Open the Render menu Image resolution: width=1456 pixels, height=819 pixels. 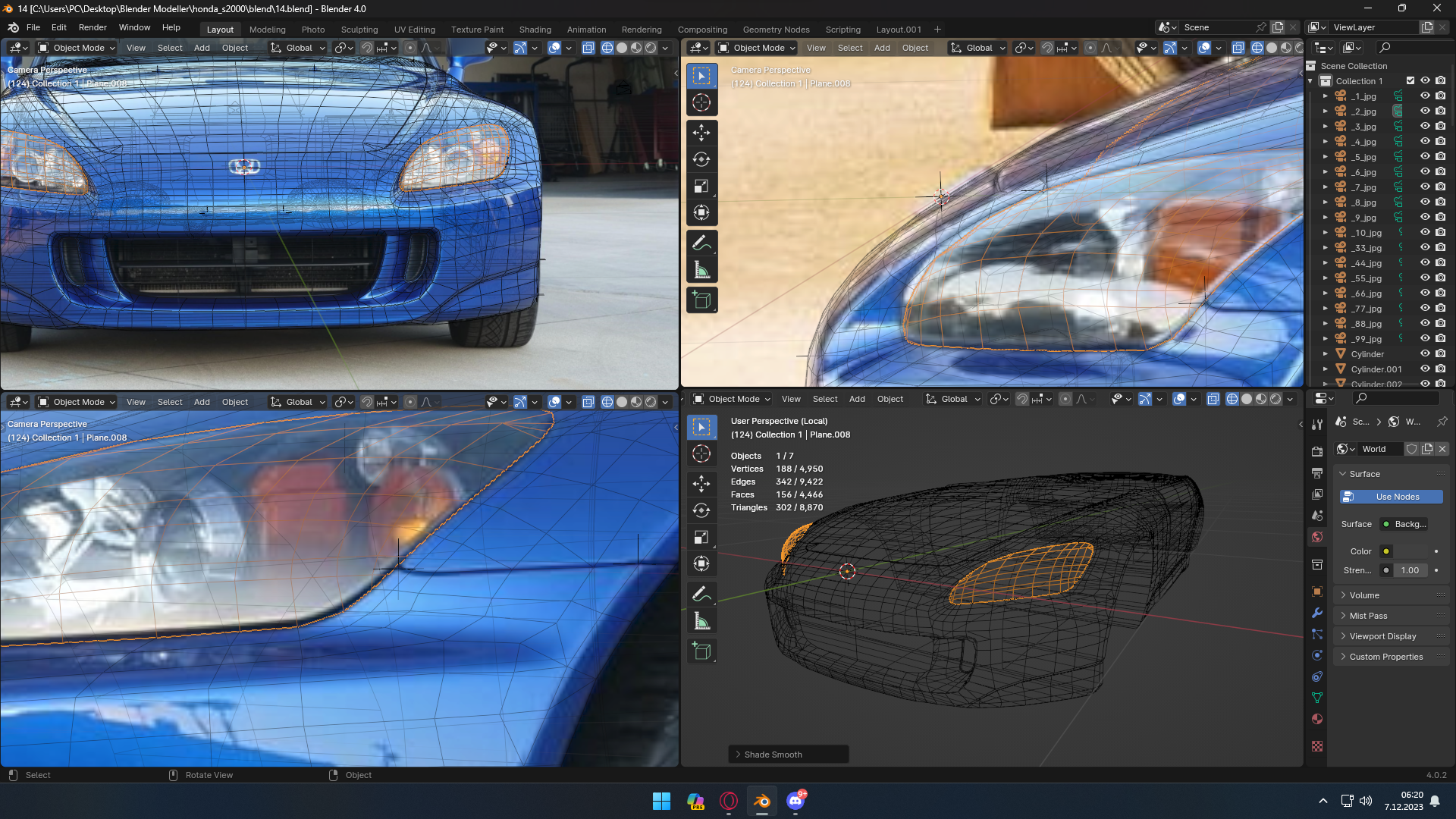tap(93, 27)
